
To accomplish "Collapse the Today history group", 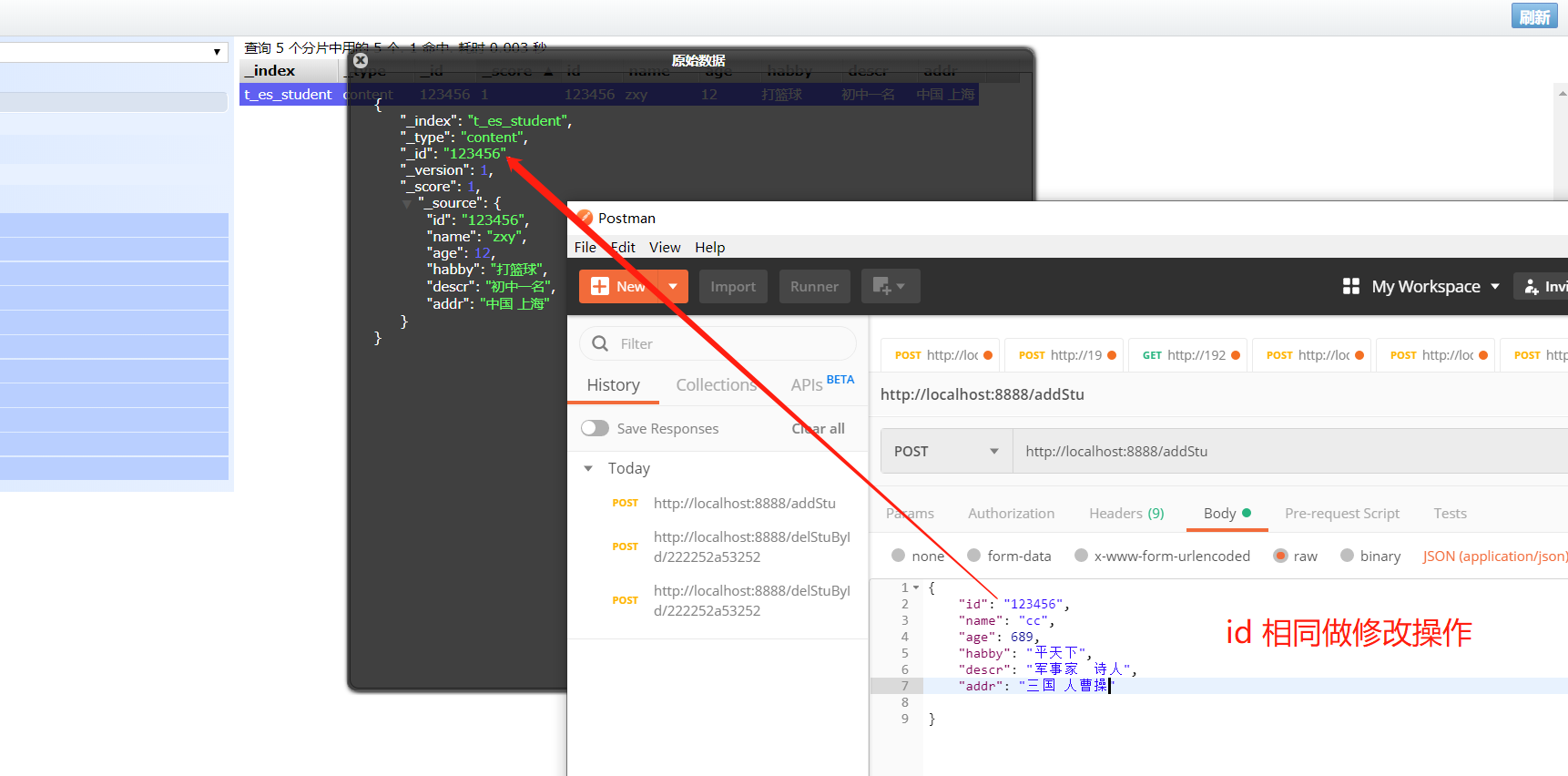I will pyautogui.click(x=588, y=468).
